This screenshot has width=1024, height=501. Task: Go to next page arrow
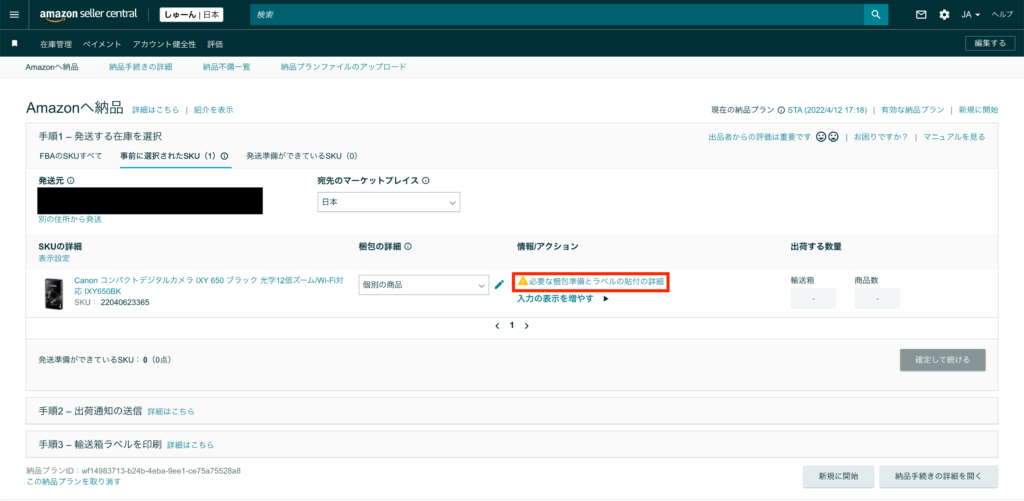(526, 325)
